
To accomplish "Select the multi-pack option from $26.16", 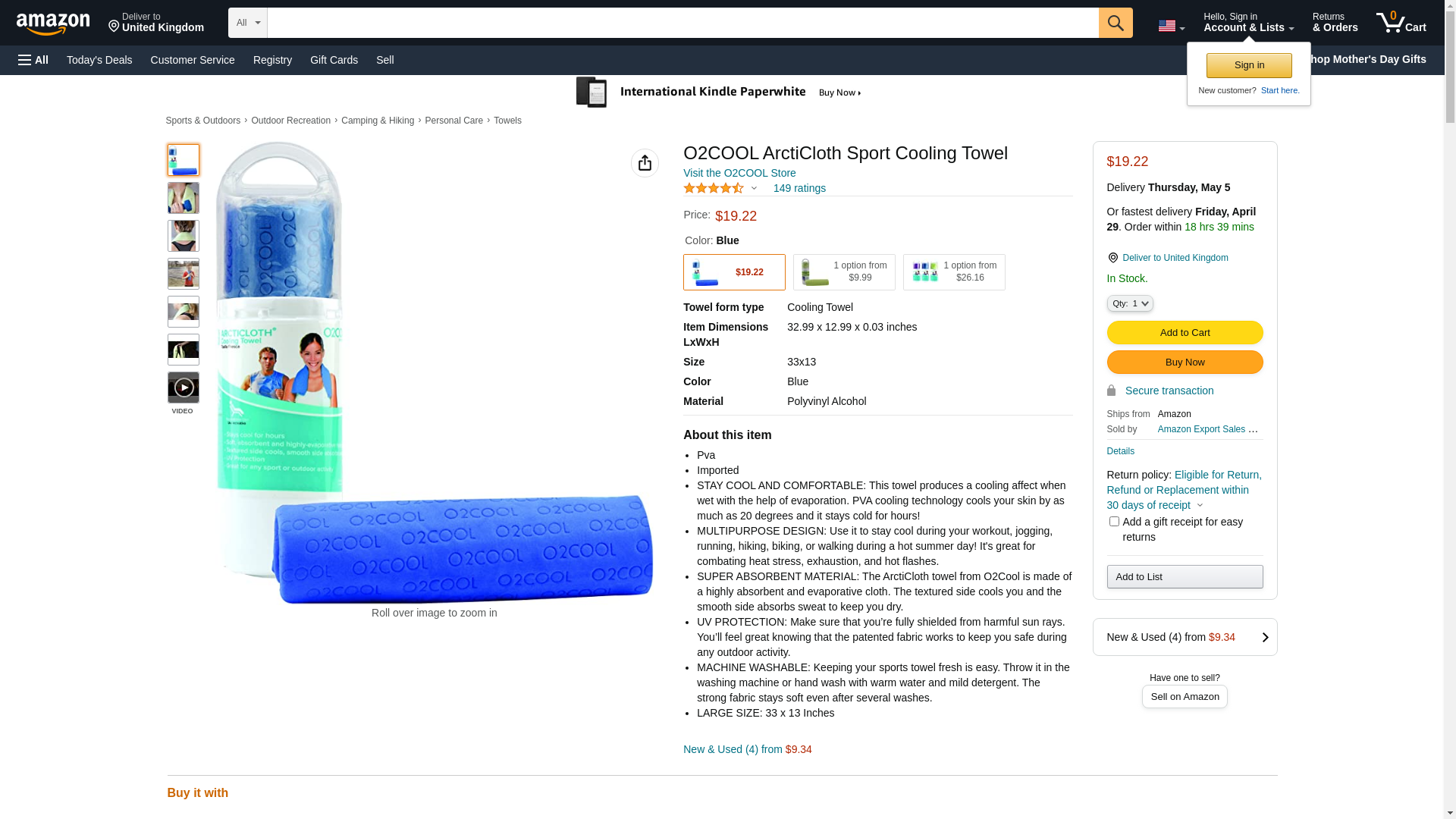I will [x=954, y=272].
